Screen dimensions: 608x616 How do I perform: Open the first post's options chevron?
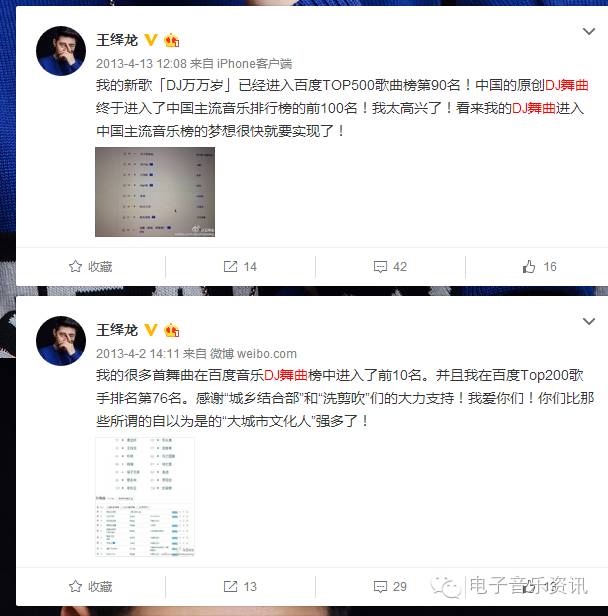click(x=588, y=31)
